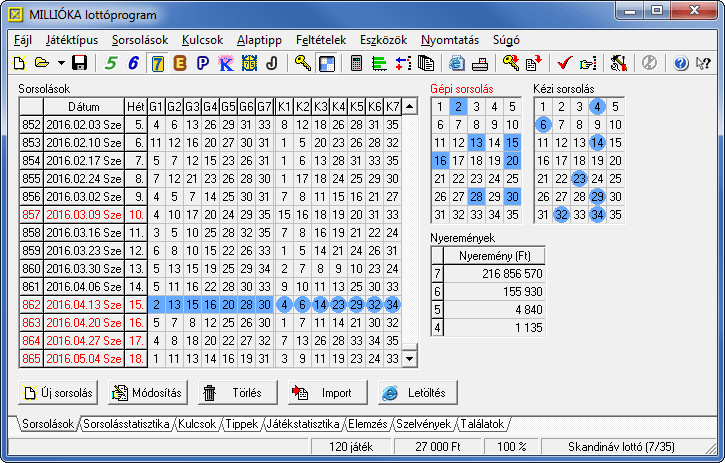Click circled number 23 in Kézi sorsolás

coord(579,179)
